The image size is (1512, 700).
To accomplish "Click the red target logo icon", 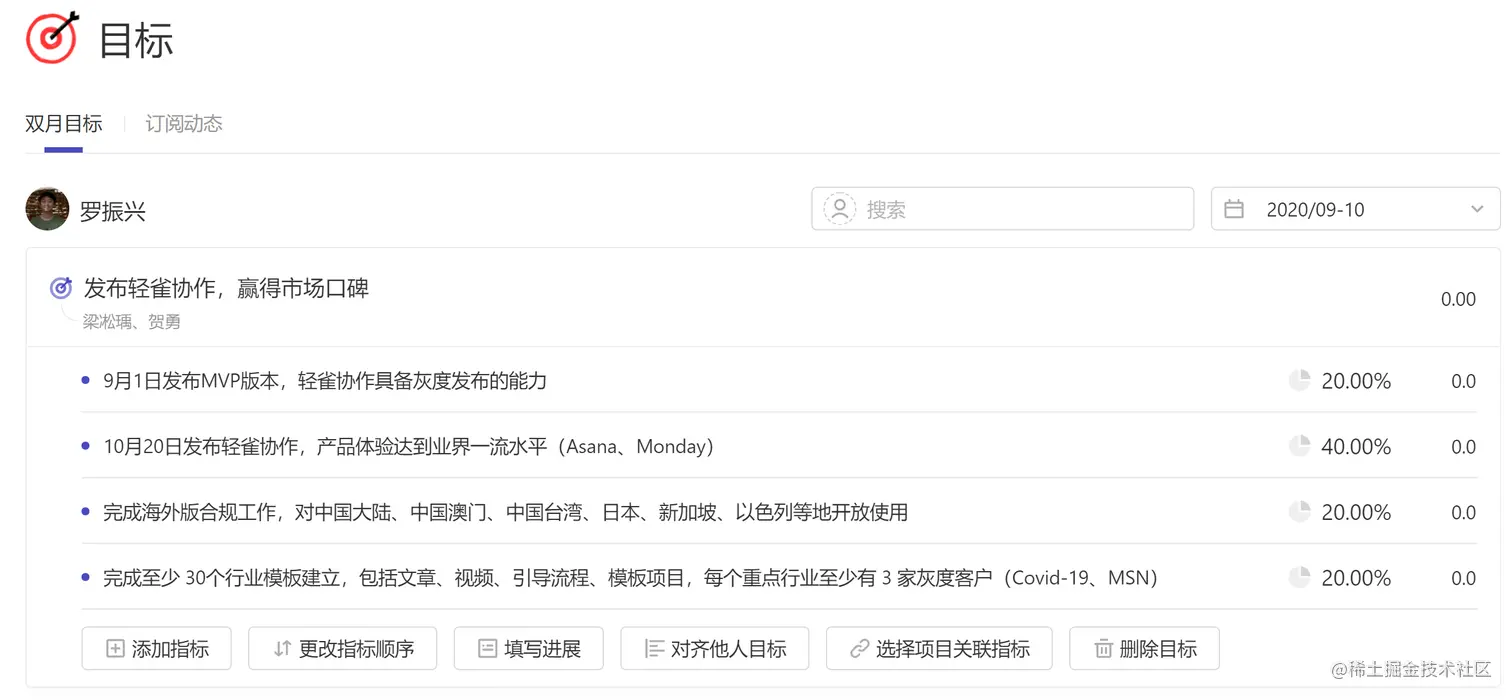I will 53,38.
